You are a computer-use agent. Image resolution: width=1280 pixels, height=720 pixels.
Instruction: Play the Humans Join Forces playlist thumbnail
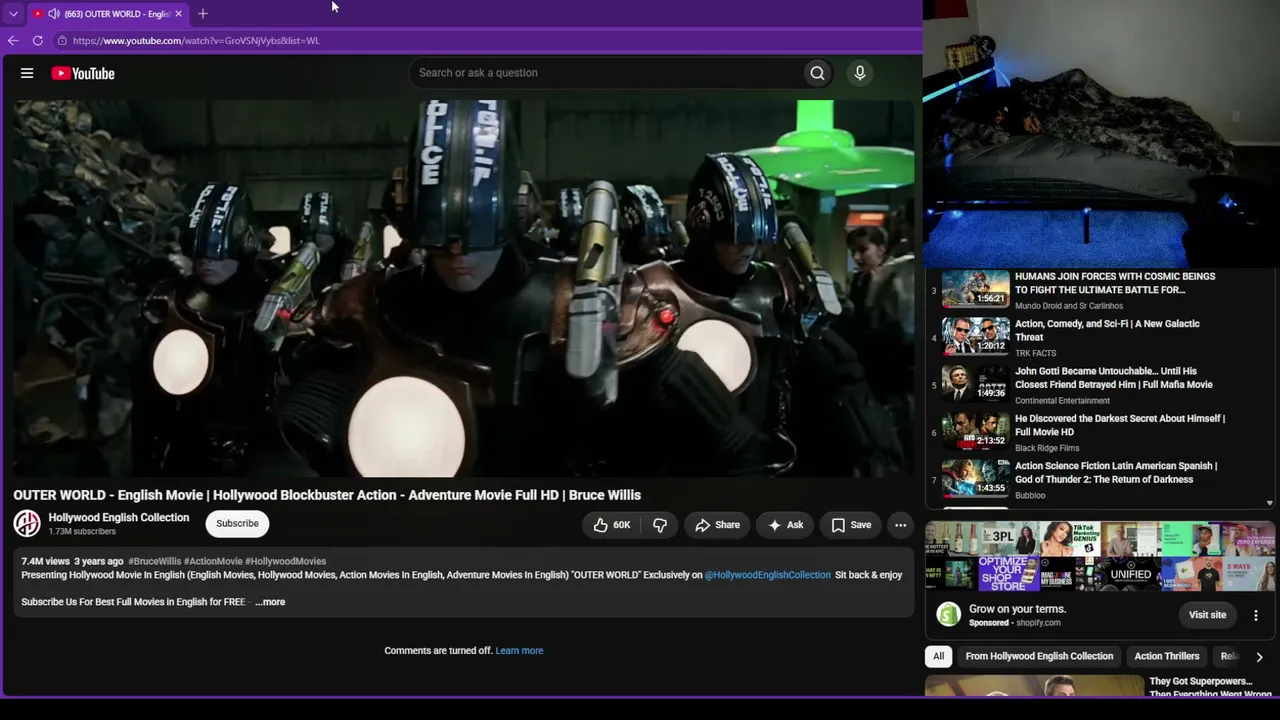point(975,290)
